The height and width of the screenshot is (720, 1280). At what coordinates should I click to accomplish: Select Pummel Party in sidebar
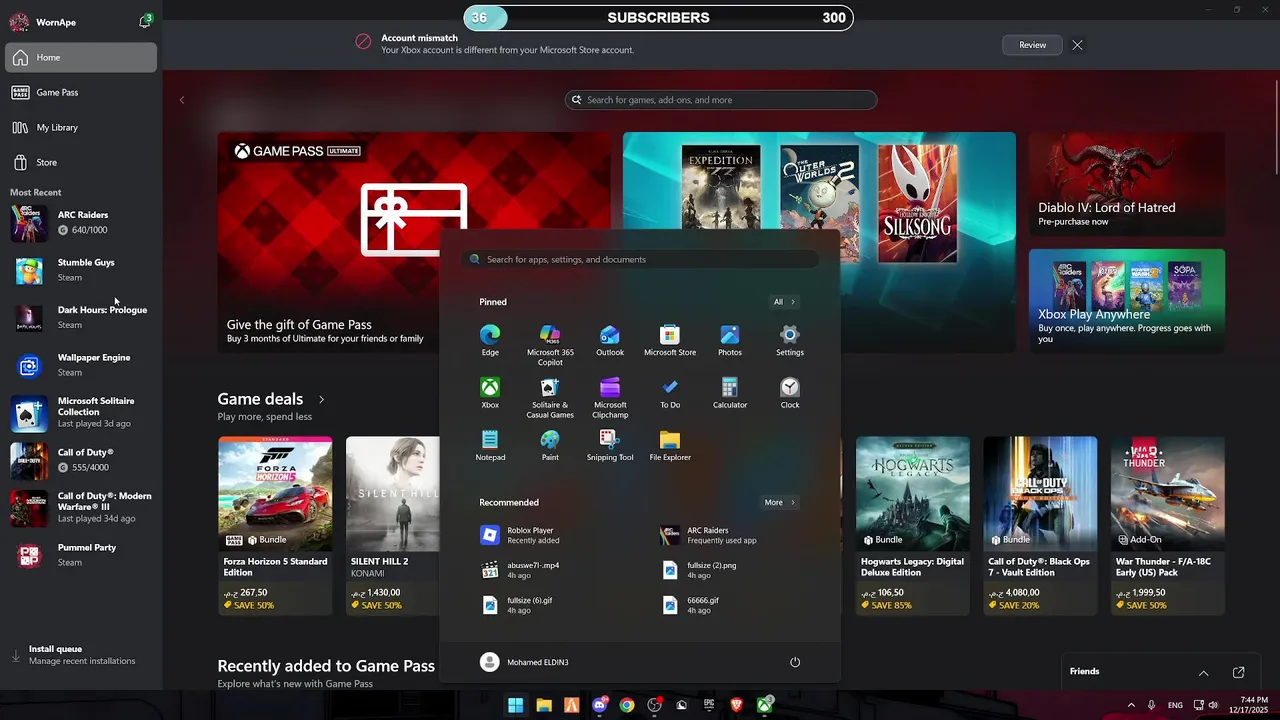point(81,555)
